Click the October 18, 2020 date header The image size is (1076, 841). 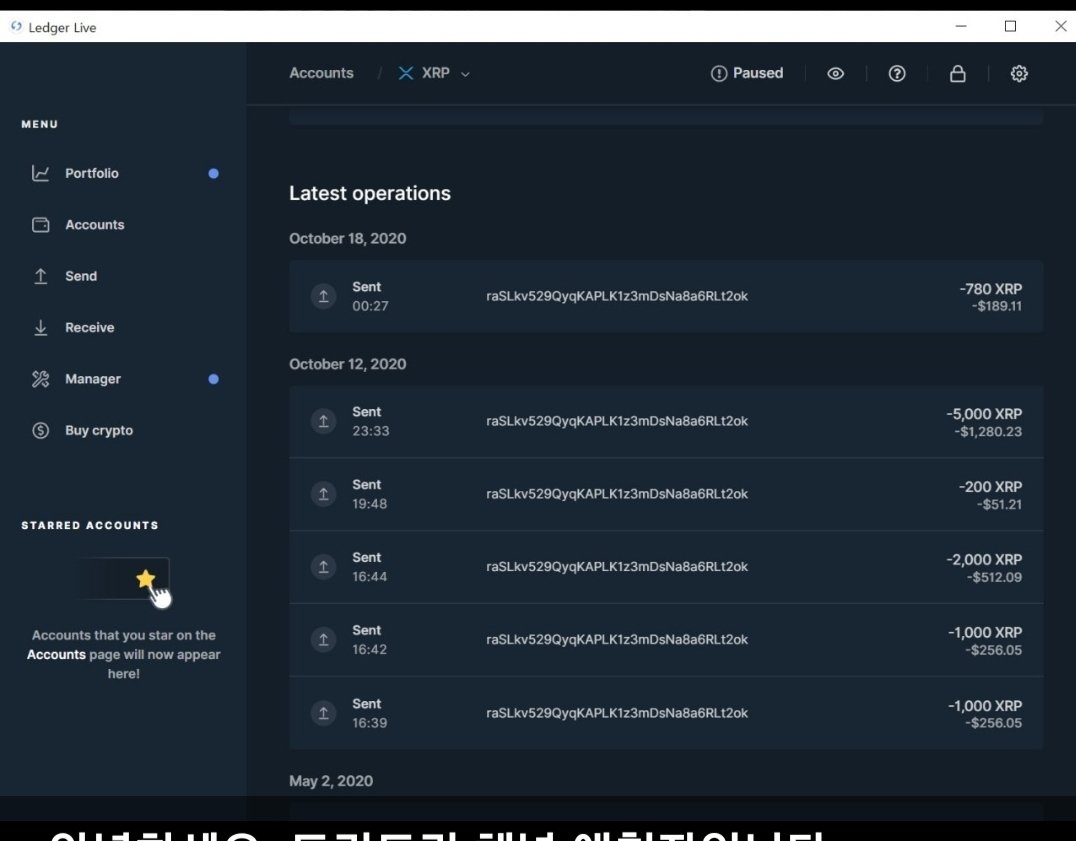[x=347, y=239]
